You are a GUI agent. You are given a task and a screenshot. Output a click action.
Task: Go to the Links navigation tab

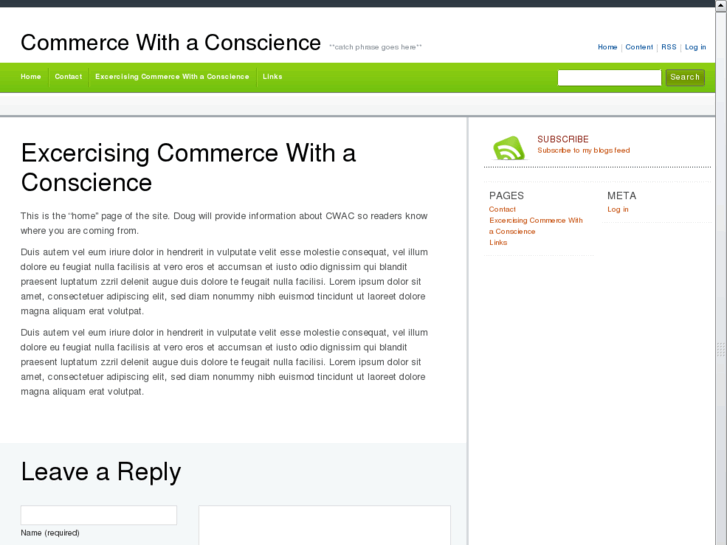tap(272, 77)
